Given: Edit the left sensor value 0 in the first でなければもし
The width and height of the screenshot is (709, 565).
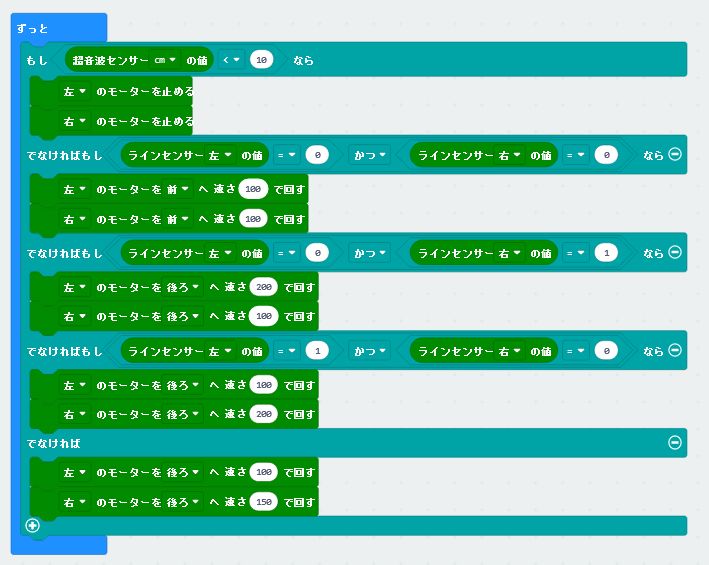Looking at the screenshot, I should 317,155.
